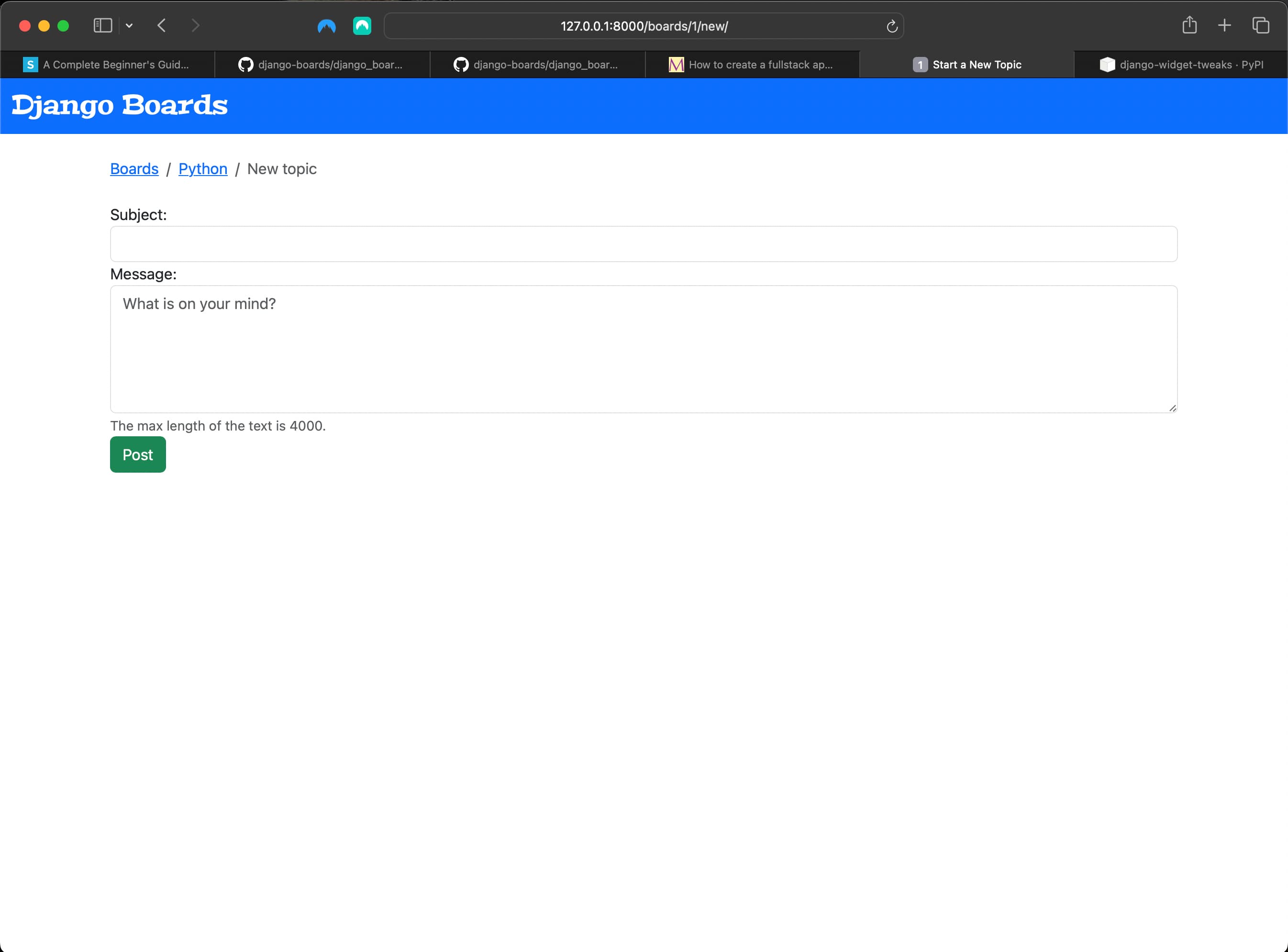Close the Safari window with red button
1288x952 pixels.
[x=25, y=26]
